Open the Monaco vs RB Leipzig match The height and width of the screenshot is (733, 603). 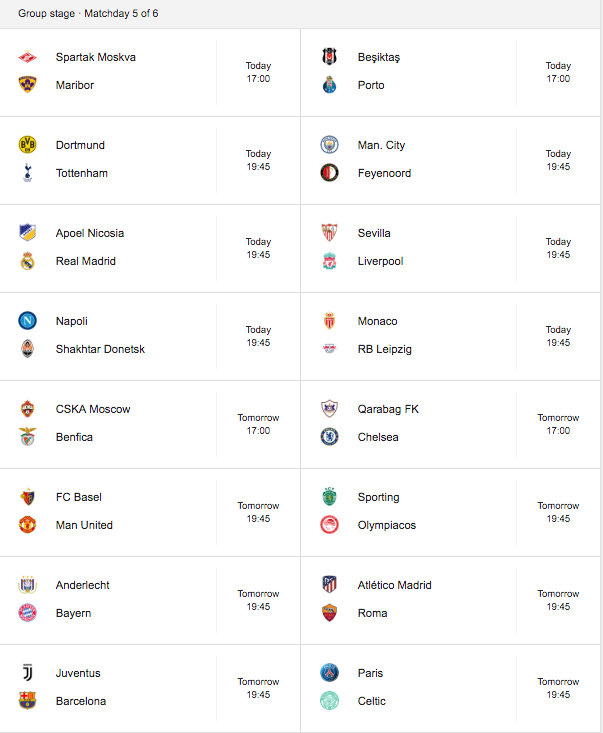[x=451, y=337]
